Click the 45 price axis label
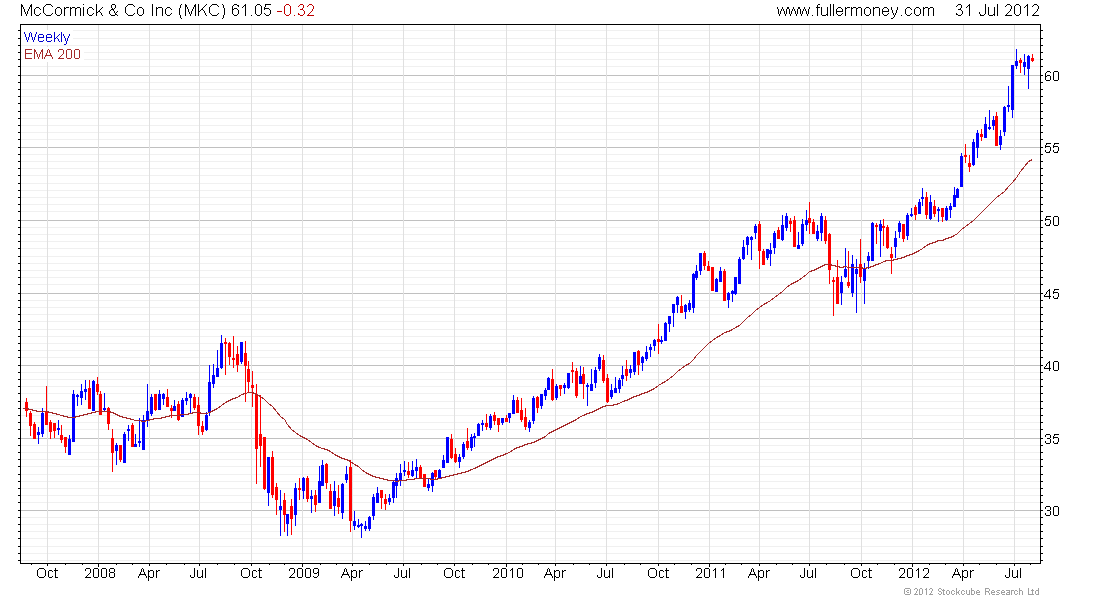Viewport: 1100px width, 600px height. coord(1052,294)
